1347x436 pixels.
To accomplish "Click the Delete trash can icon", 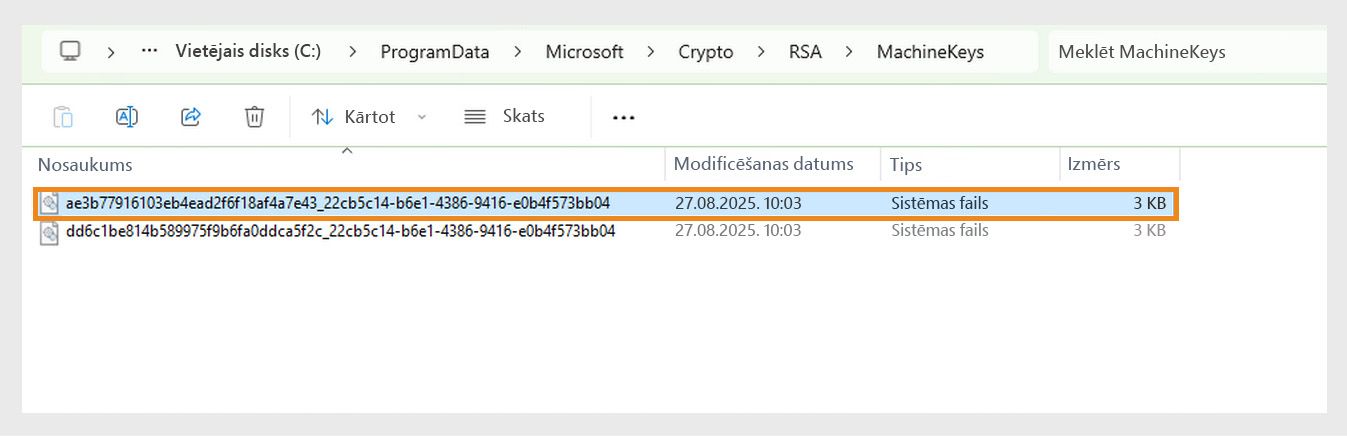I will coord(254,117).
